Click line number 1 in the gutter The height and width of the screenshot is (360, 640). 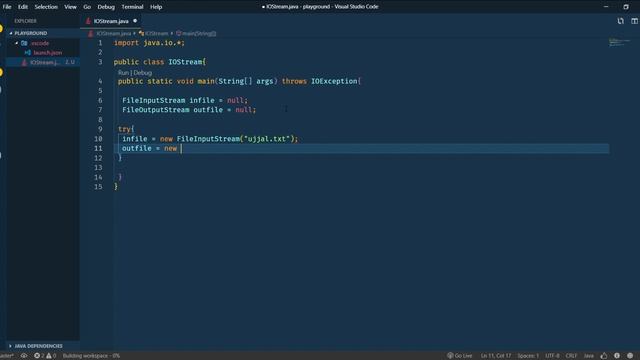pyautogui.click(x=100, y=43)
